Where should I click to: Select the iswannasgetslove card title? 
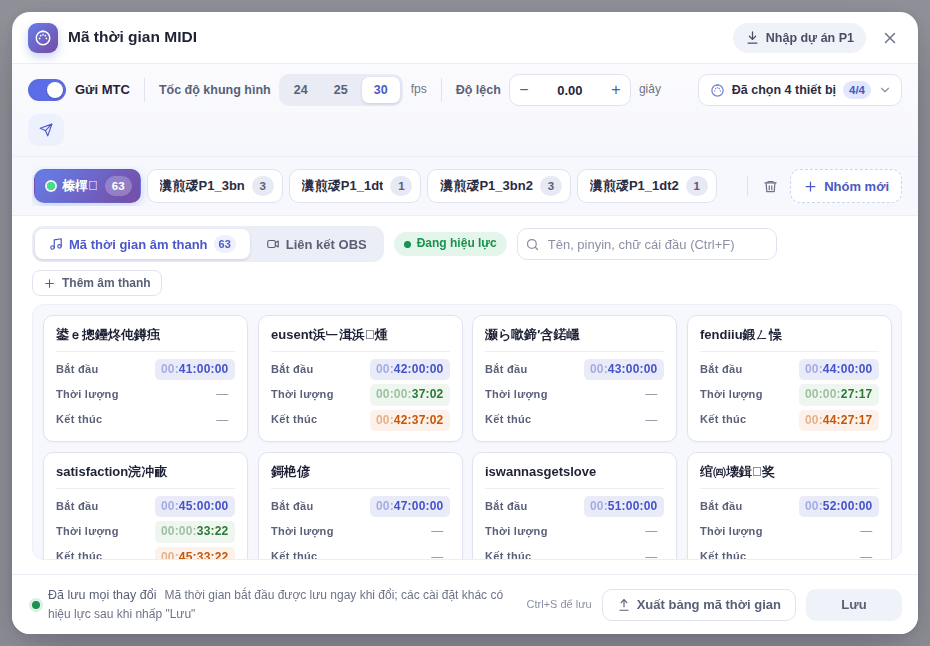tap(540, 472)
